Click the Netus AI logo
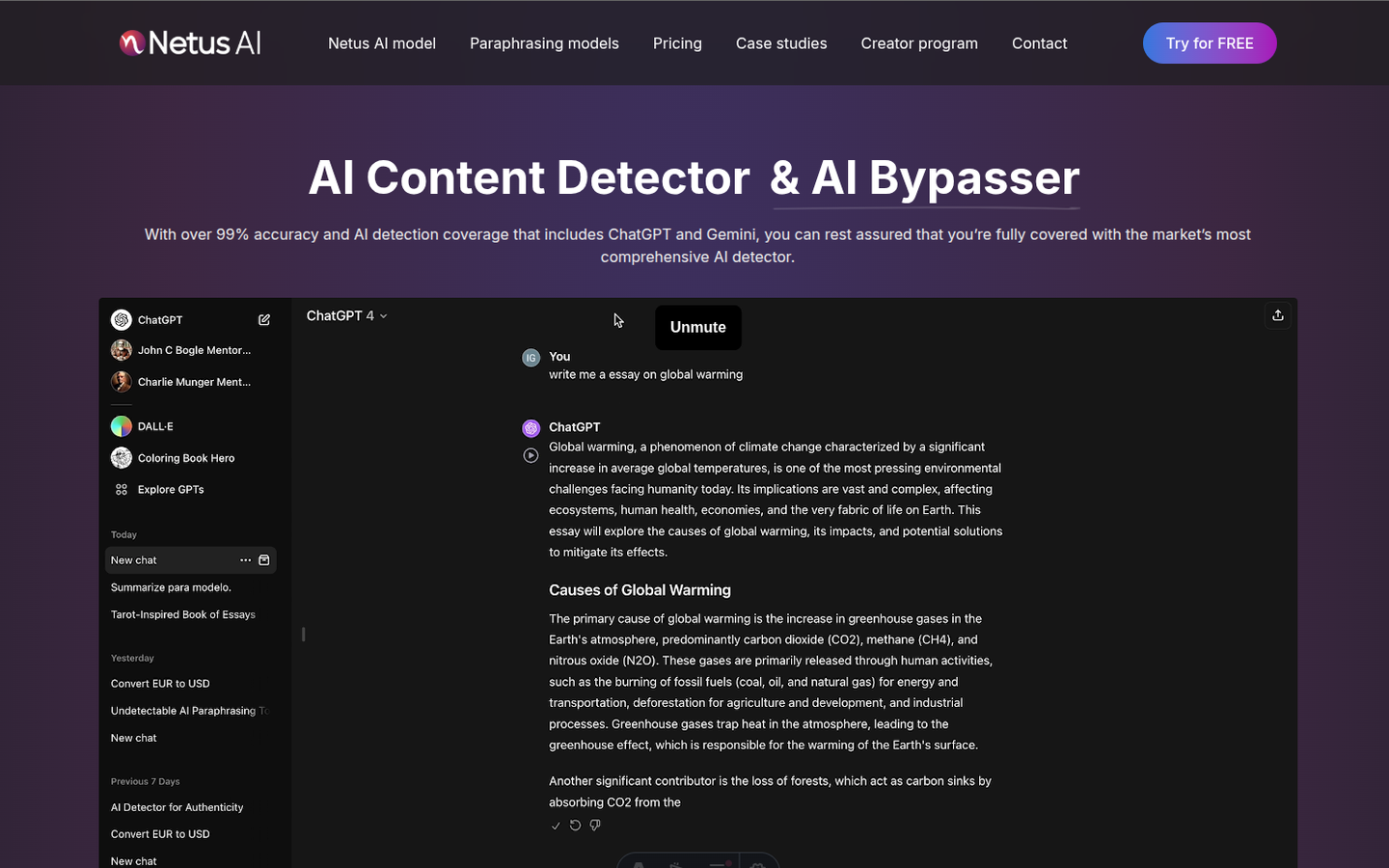Screen dimensions: 1389x868 coord(190,42)
